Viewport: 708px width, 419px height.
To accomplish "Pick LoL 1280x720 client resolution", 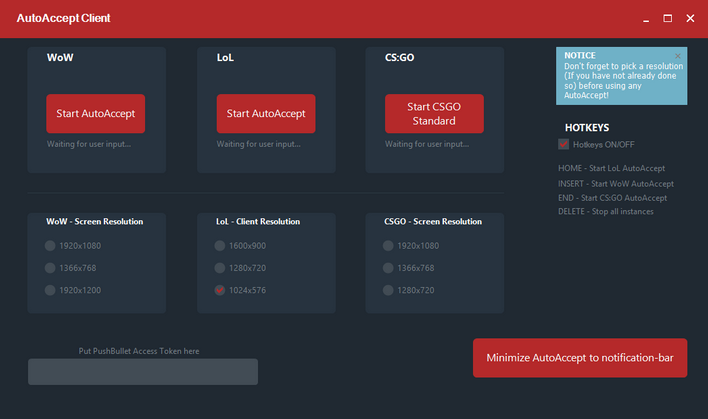I will [220, 268].
